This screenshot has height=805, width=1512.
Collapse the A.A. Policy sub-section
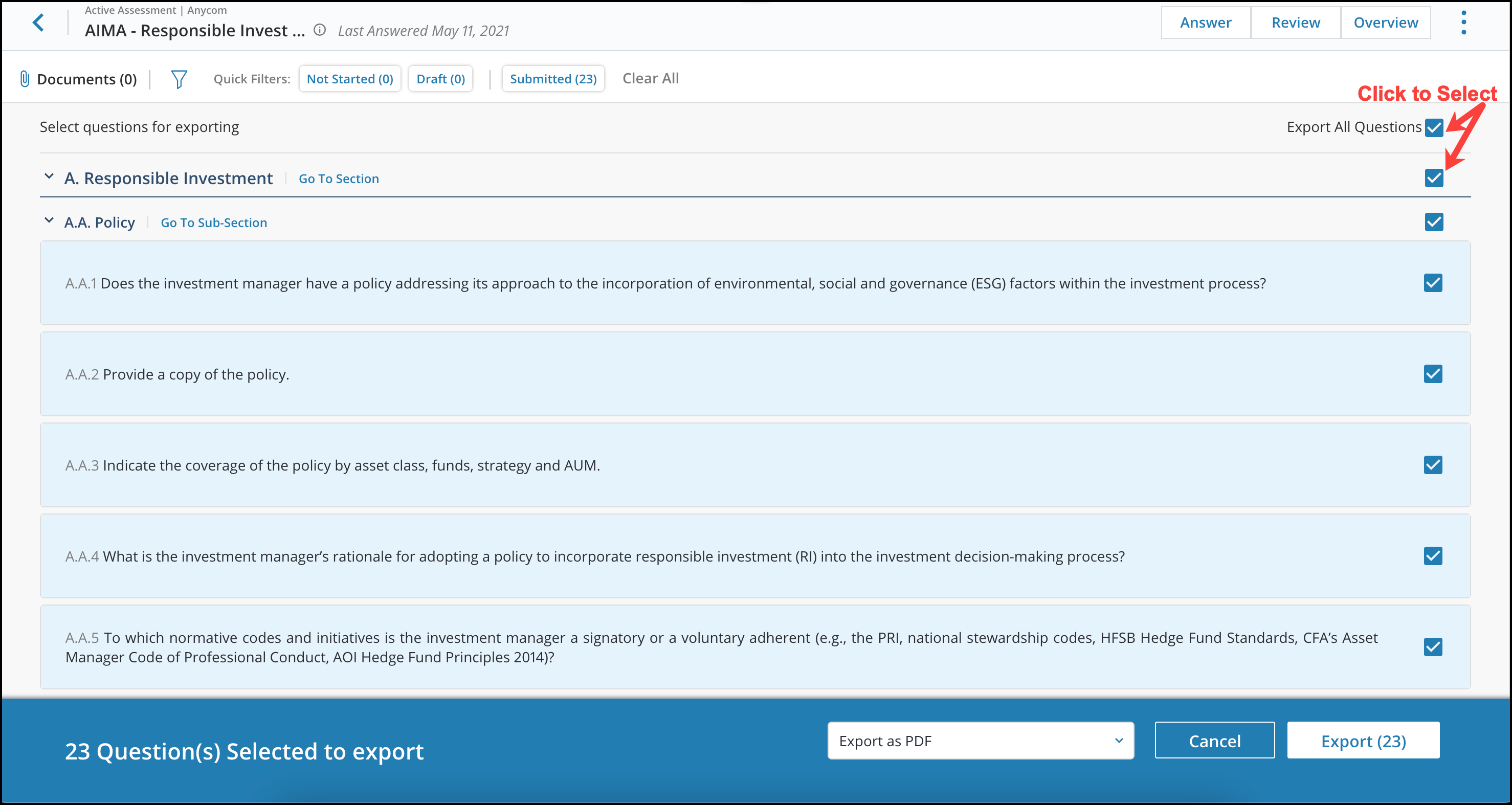coord(49,220)
